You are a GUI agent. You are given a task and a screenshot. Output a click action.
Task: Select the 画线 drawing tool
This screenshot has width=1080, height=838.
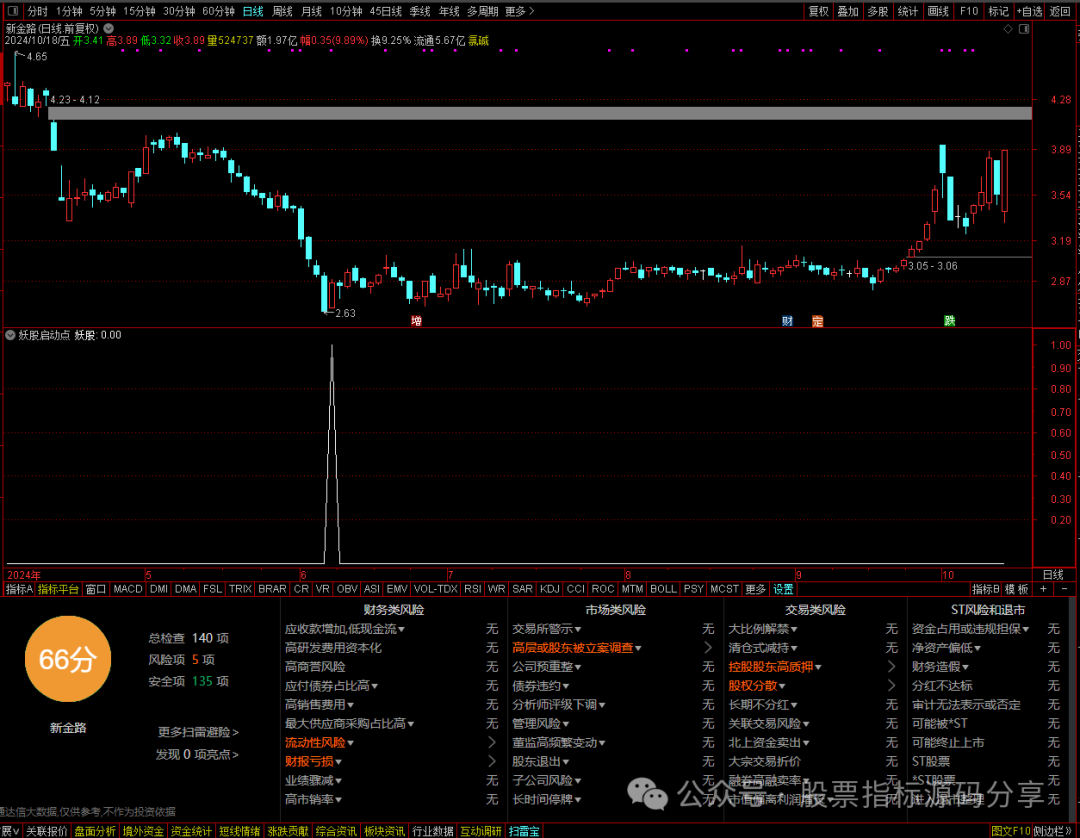pyautogui.click(x=938, y=11)
